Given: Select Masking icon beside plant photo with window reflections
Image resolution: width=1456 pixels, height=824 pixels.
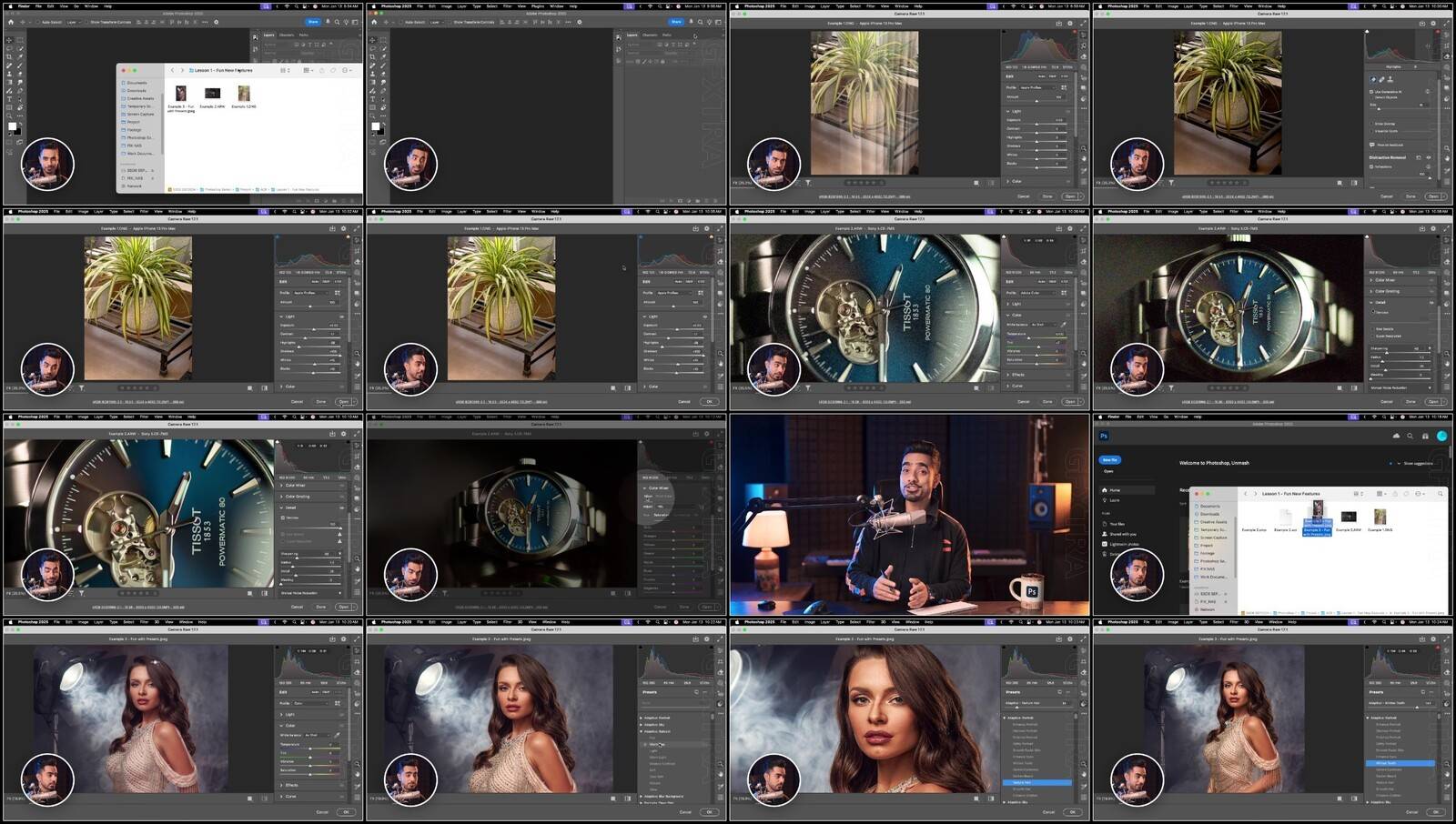Looking at the screenshot, I should (1083, 67).
